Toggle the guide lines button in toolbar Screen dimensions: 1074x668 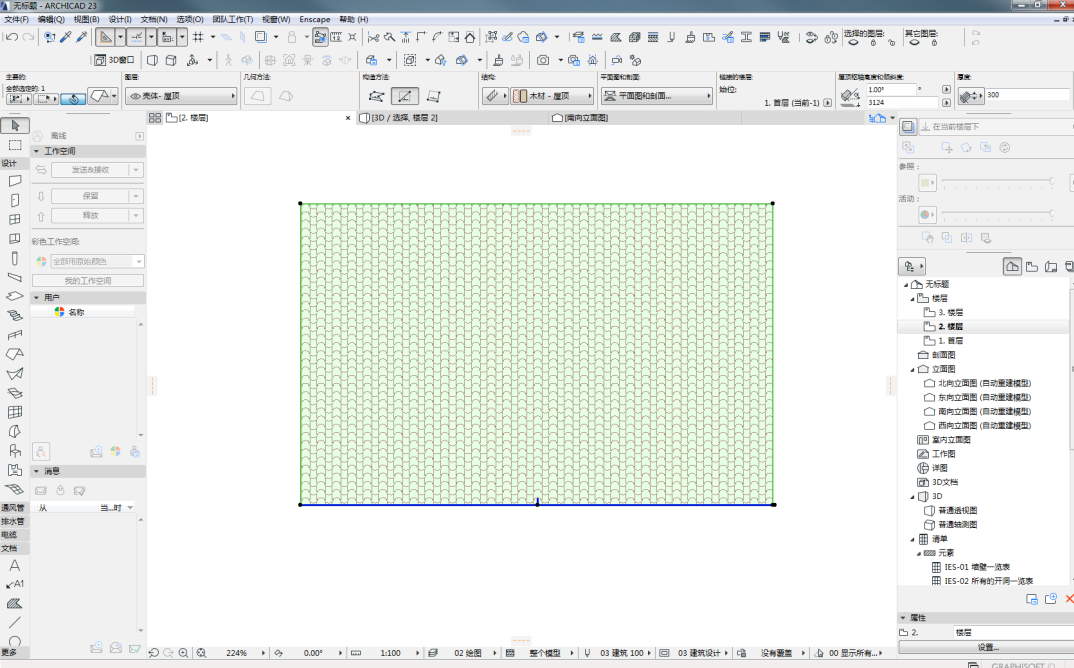(136, 37)
